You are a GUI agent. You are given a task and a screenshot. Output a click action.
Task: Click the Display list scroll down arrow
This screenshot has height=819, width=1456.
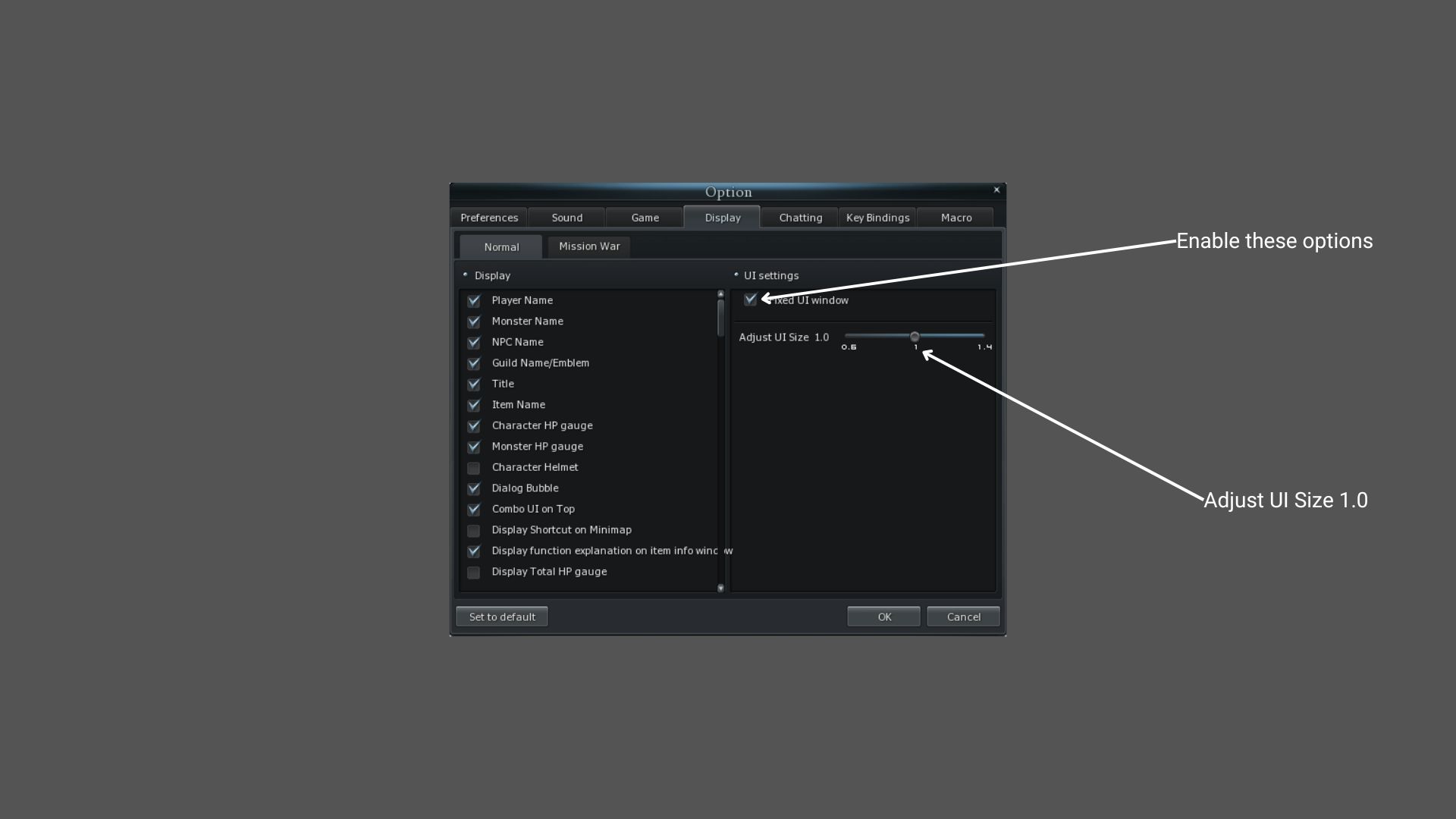tap(720, 588)
